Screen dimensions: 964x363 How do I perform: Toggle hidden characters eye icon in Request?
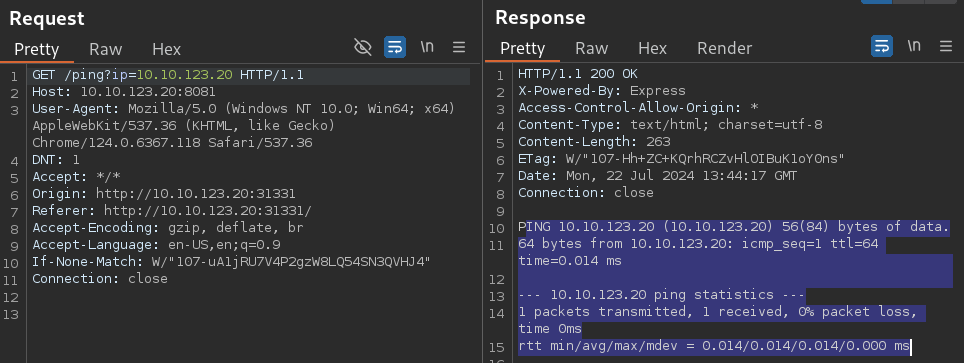(x=363, y=47)
